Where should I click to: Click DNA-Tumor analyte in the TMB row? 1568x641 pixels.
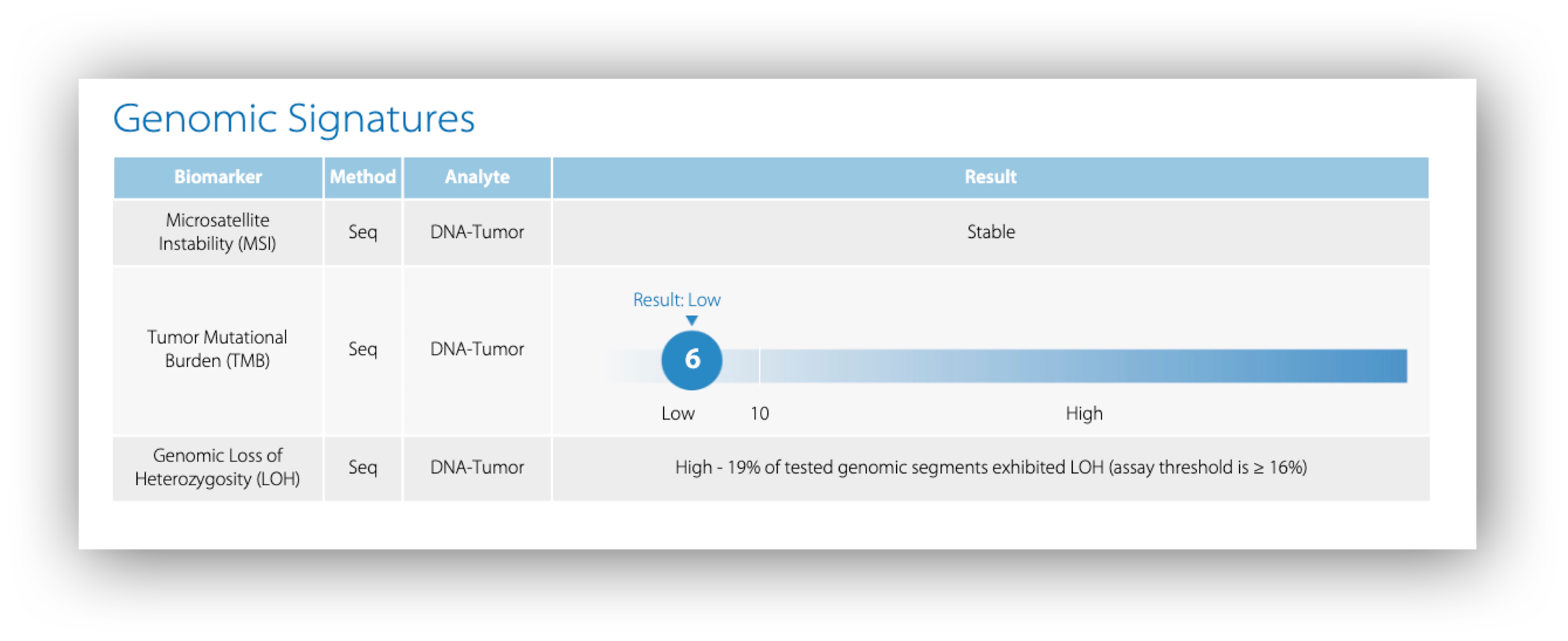(477, 350)
